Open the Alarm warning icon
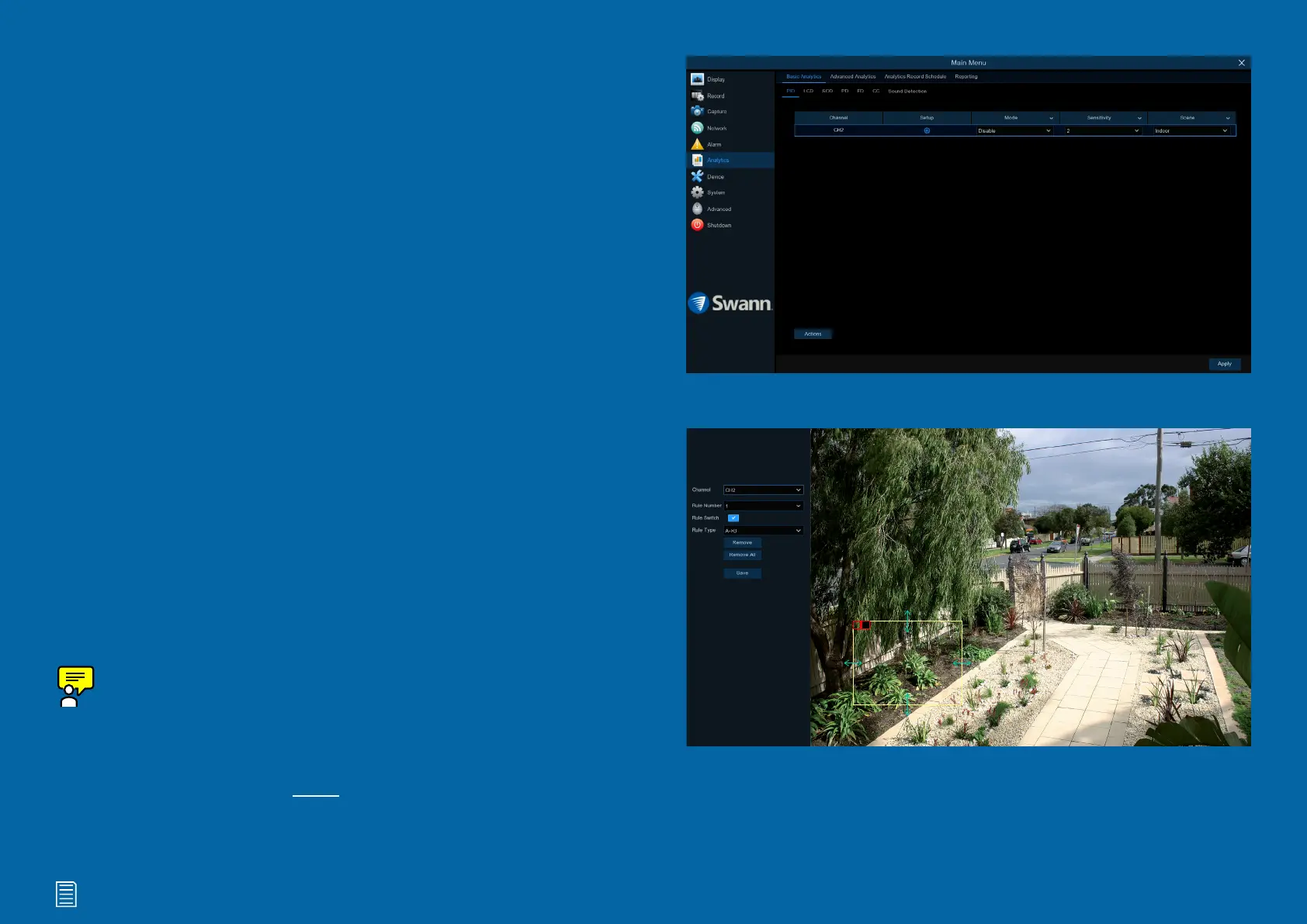Image resolution: width=1307 pixels, height=924 pixels. (x=697, y=144)
